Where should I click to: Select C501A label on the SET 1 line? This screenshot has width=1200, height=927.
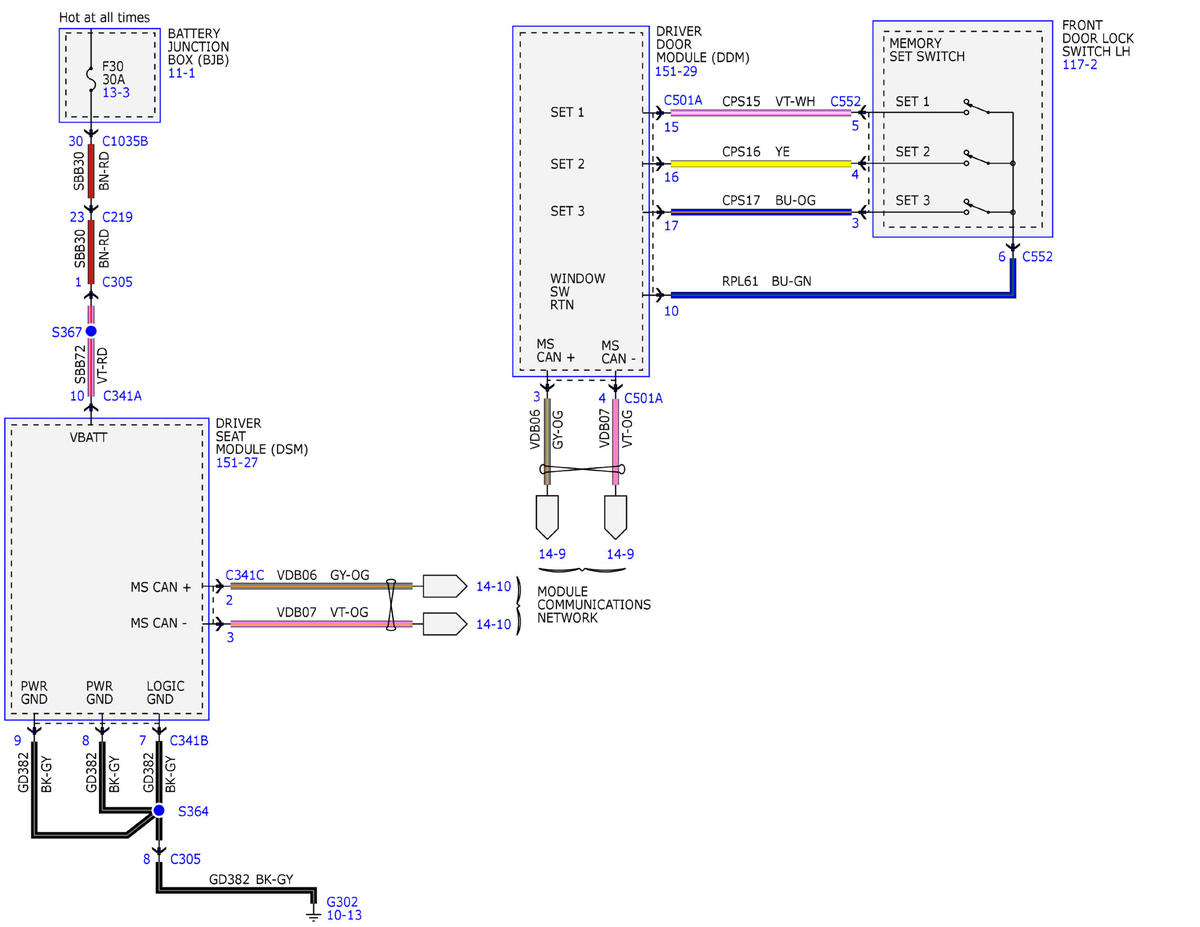pyautogui.click(x=683, y=101)
